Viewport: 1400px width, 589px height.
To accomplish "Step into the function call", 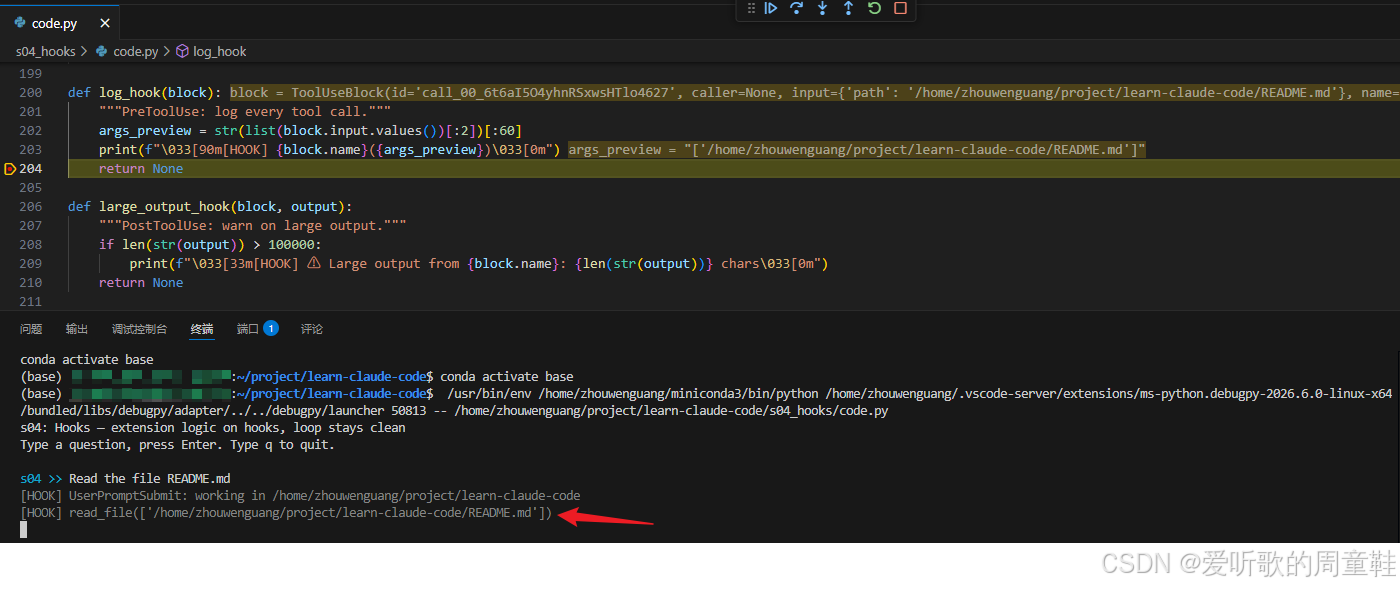I will click(823, 8).
